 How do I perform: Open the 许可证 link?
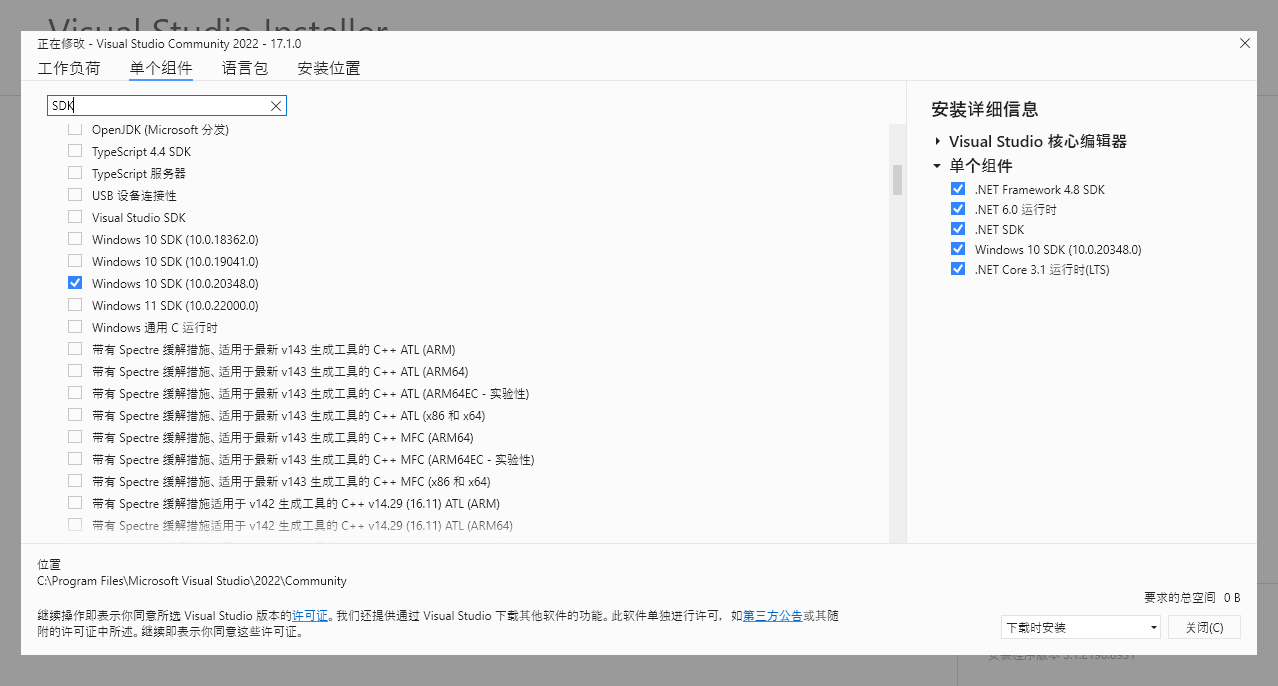(x=310, y=616)
